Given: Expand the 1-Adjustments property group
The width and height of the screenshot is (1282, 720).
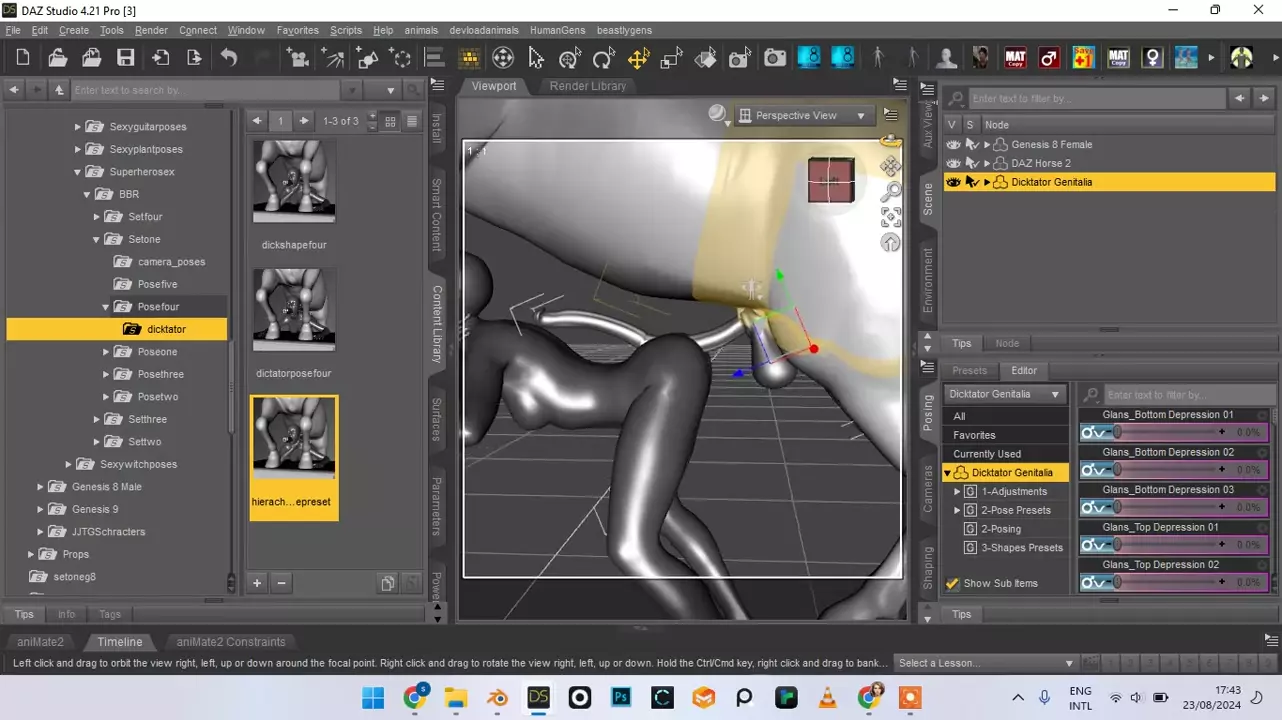Looking at the screenshot, I should tap(957, 491).
